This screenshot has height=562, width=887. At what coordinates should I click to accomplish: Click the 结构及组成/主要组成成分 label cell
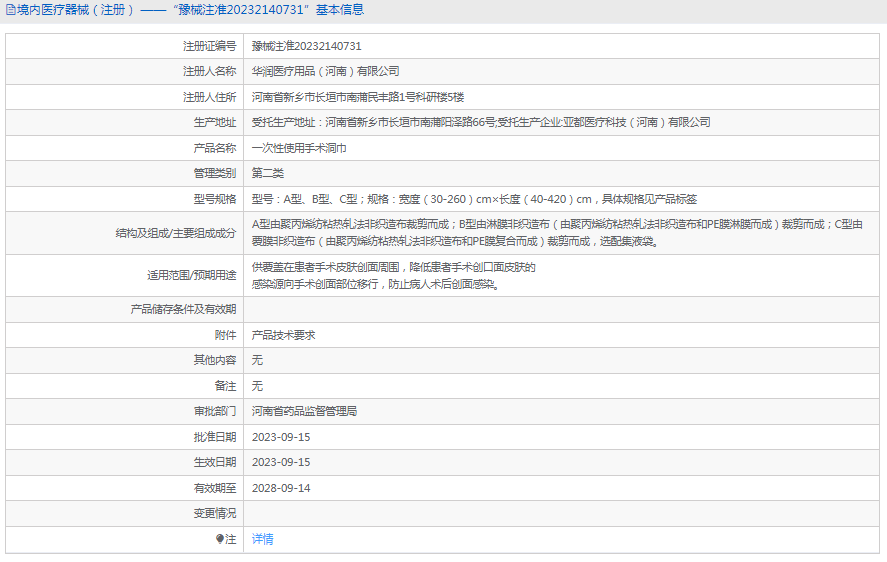click(124, 233)
